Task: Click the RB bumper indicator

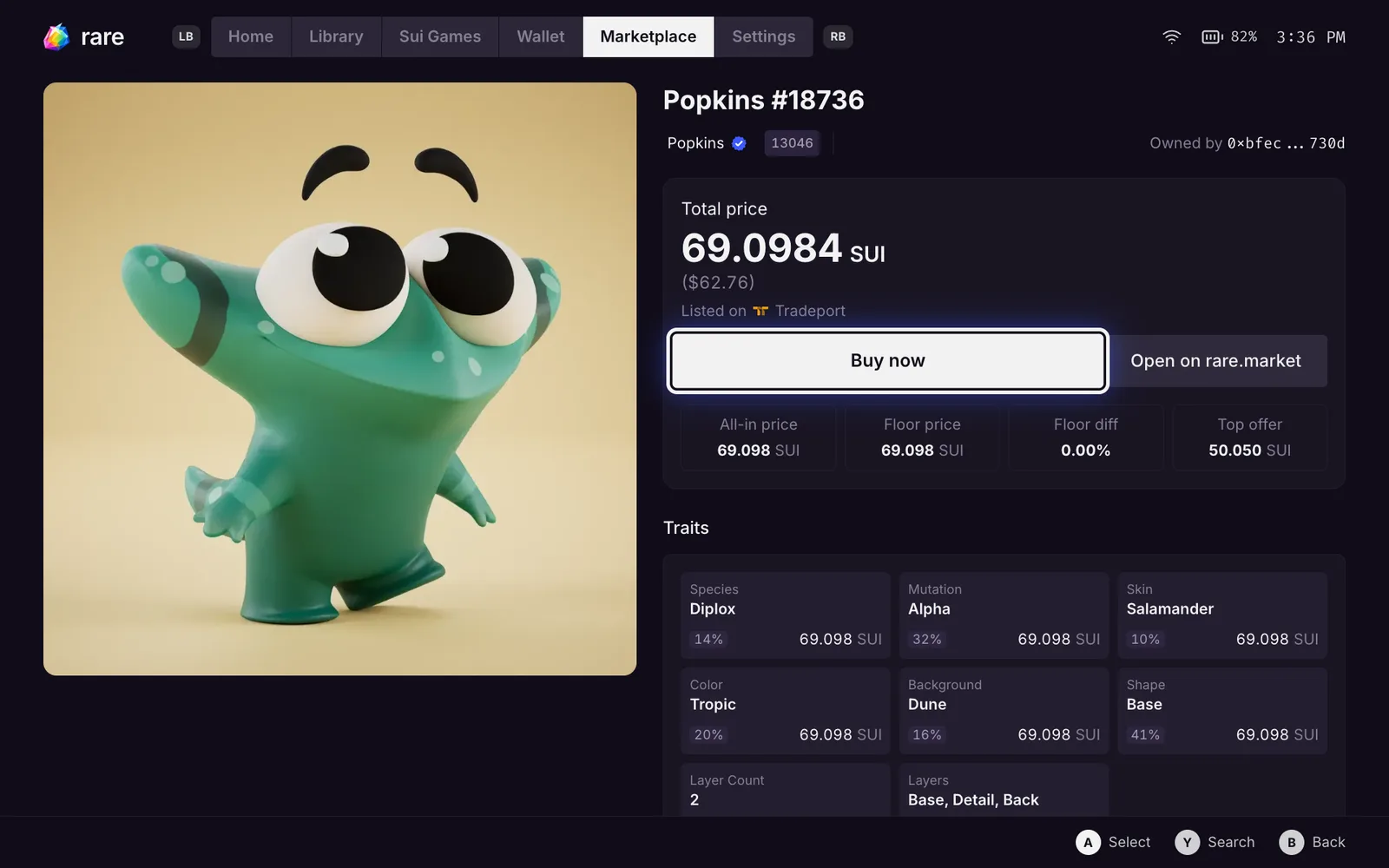Action: tap(838, 36)
